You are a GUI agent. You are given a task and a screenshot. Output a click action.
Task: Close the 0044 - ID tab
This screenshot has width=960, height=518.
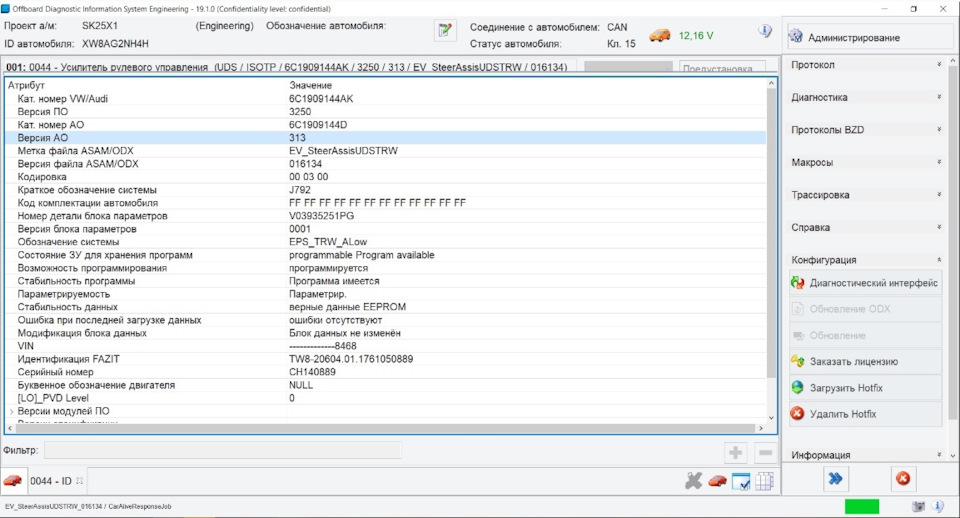point(80,481)
